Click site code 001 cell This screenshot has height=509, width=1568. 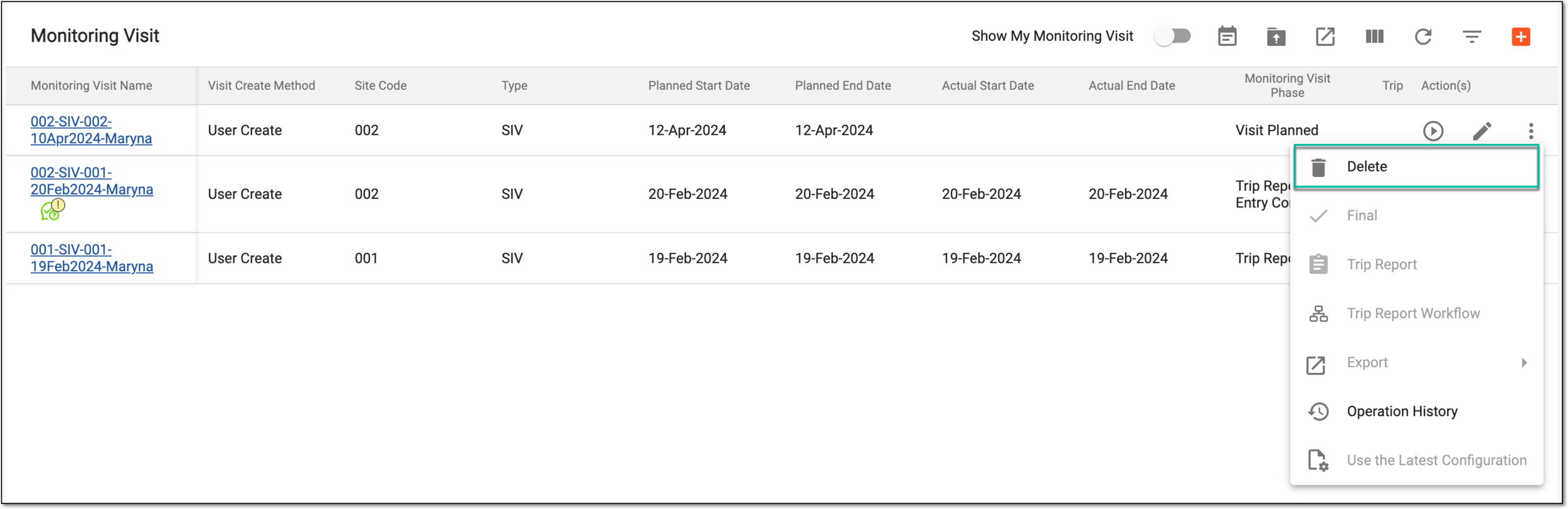pos(366,259)
